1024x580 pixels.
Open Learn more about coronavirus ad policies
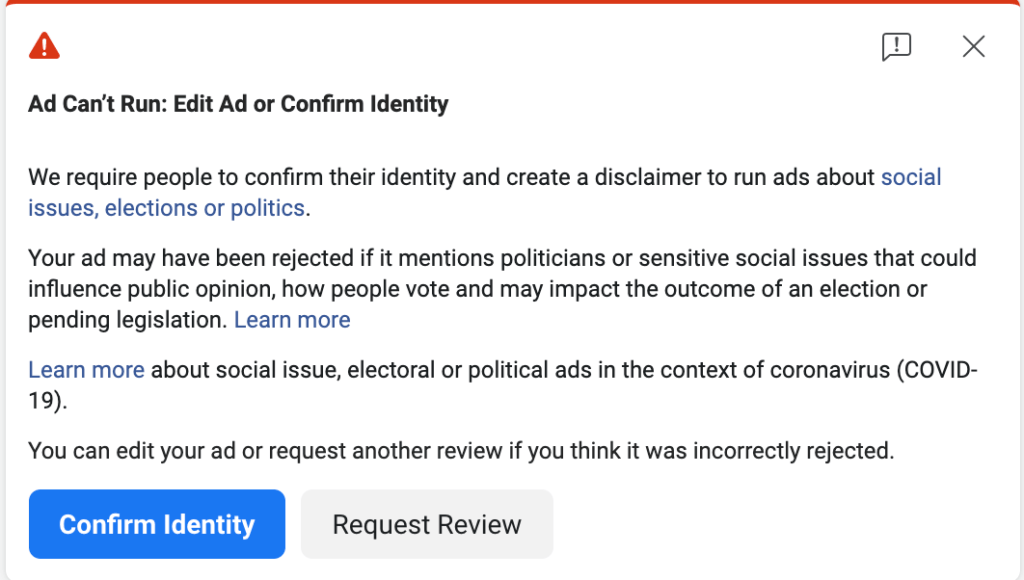coord(86,369)
